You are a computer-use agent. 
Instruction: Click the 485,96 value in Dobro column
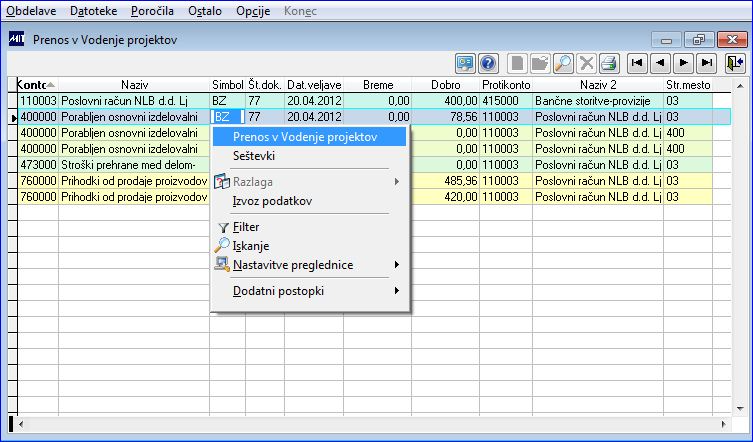click(x=446, y=181)
